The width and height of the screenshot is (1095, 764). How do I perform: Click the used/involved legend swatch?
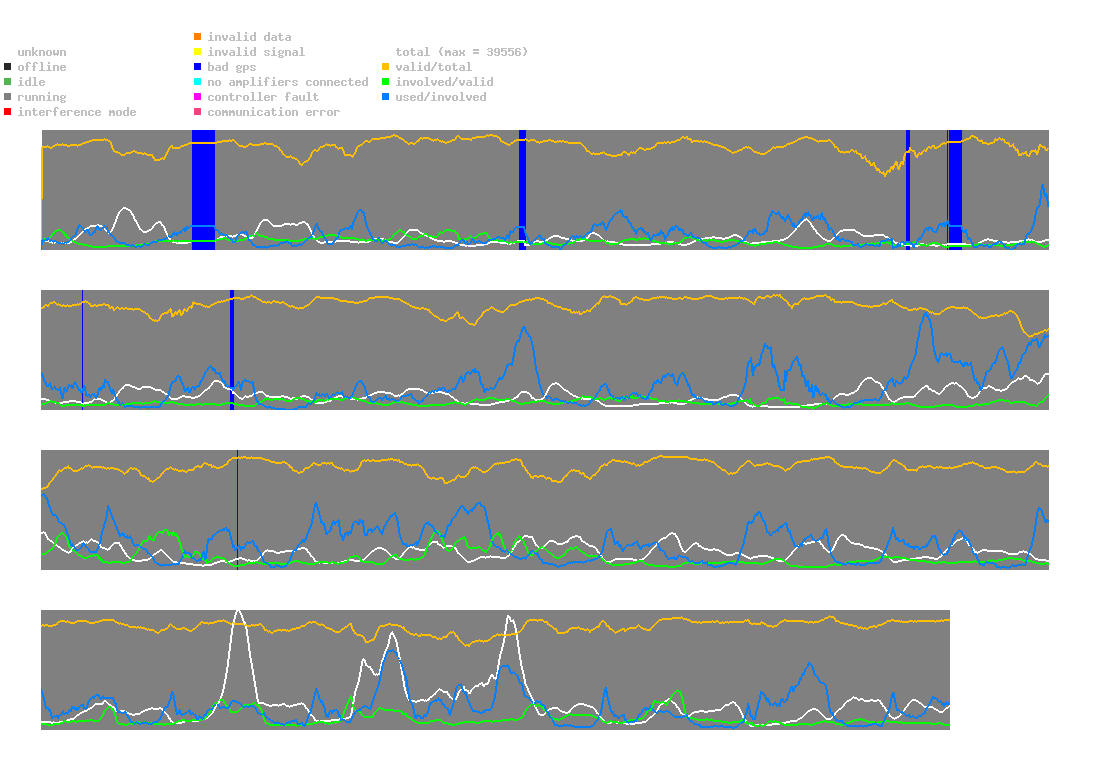(385, 97)
